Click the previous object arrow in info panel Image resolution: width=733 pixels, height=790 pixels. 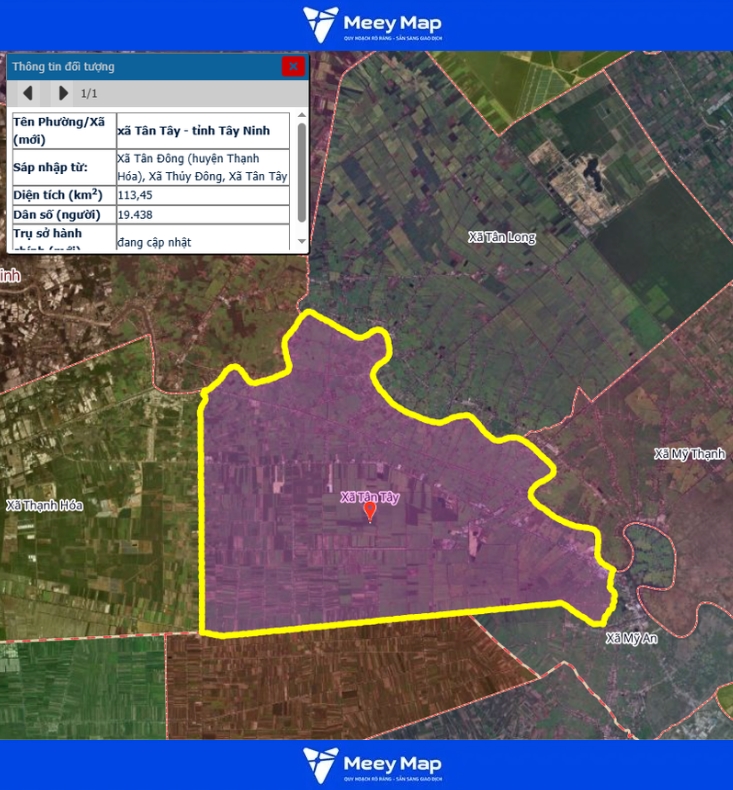pos(28,93)
